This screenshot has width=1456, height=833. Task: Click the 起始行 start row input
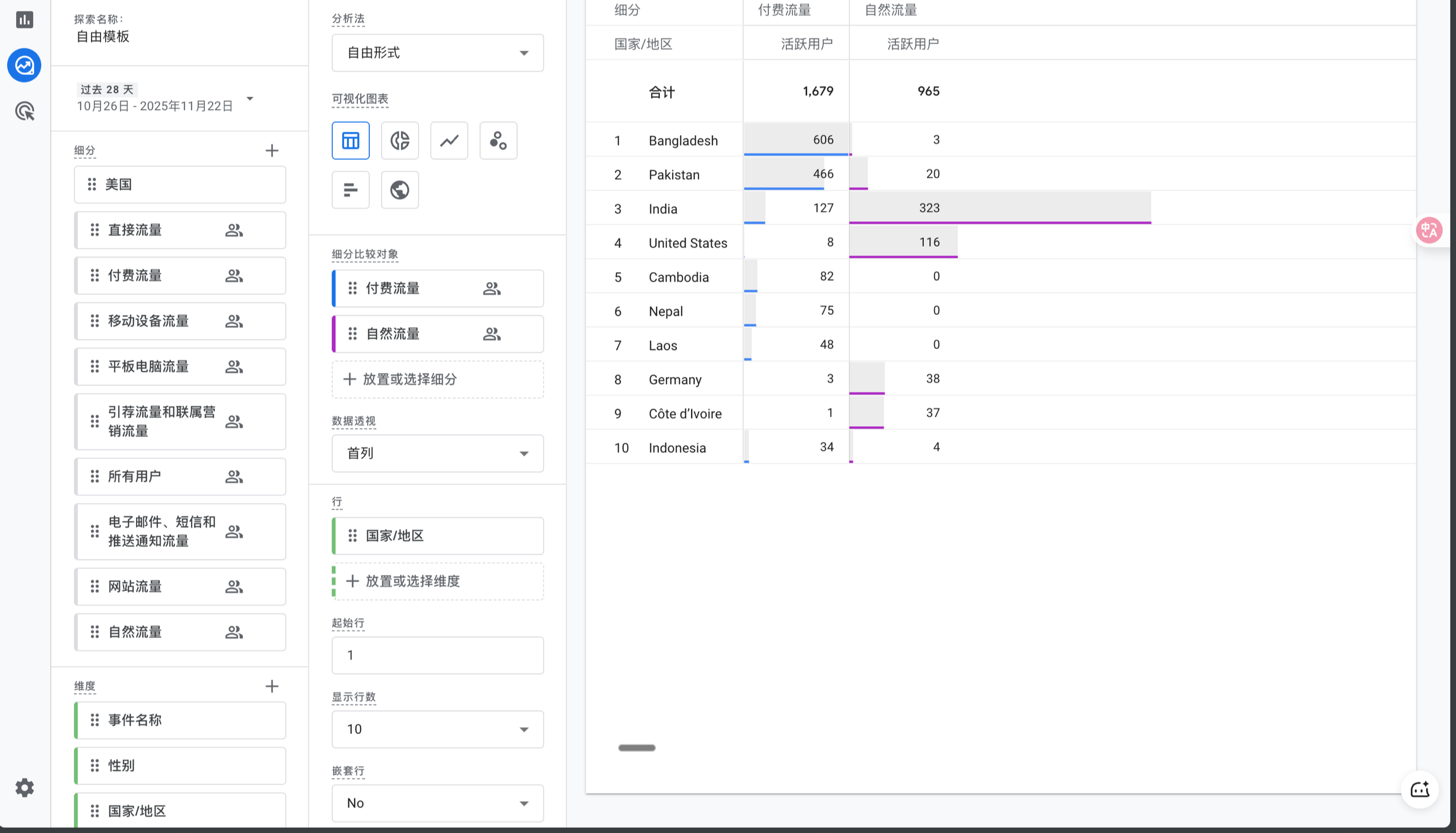437,655
